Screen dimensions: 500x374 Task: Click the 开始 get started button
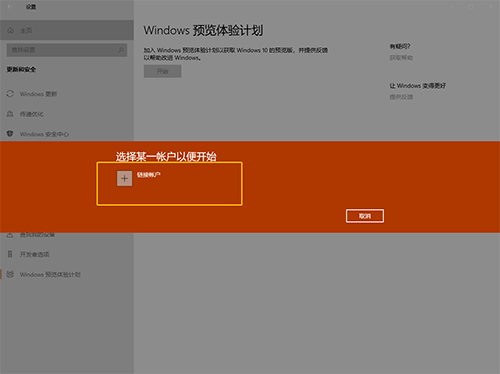(163, 71)
